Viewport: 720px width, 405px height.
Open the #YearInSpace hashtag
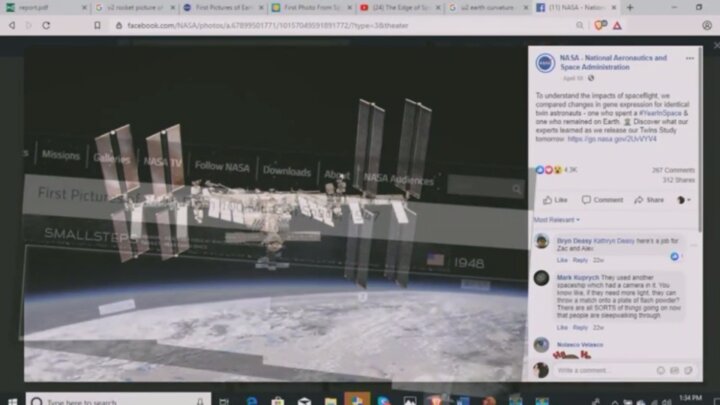pos(660,113)
